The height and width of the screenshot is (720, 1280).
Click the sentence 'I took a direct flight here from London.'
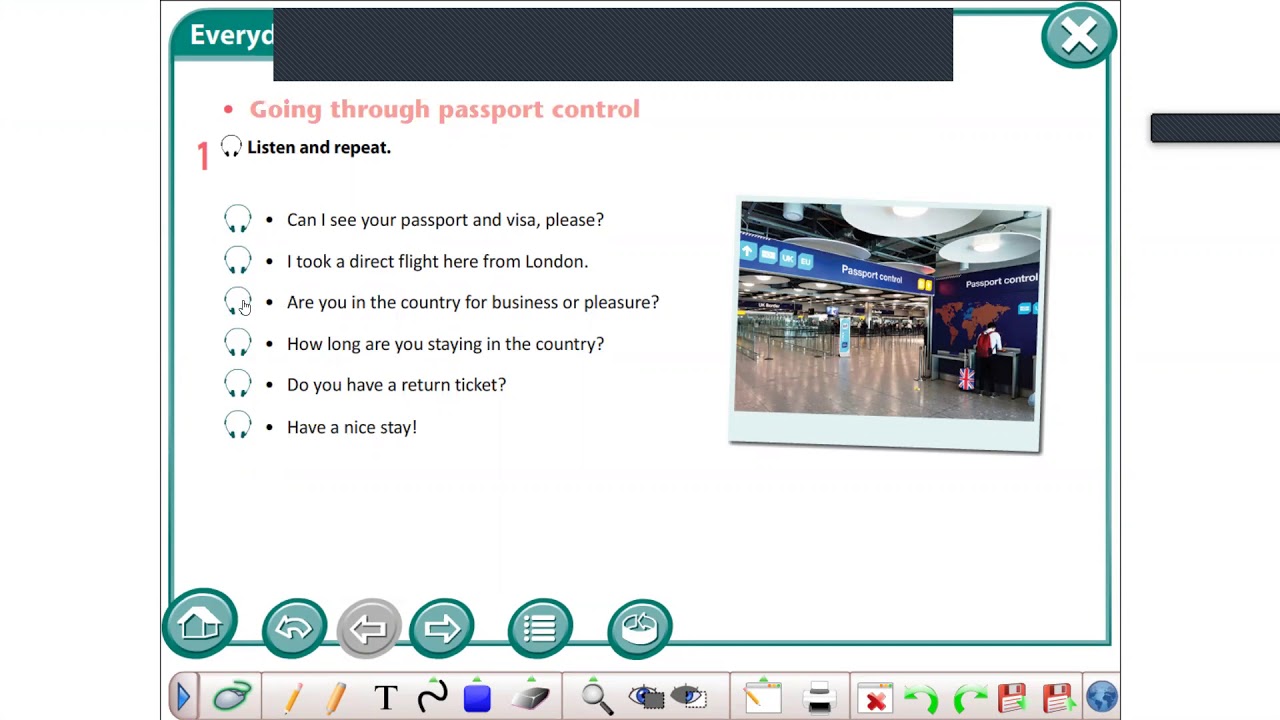click(x=437, y=261)
